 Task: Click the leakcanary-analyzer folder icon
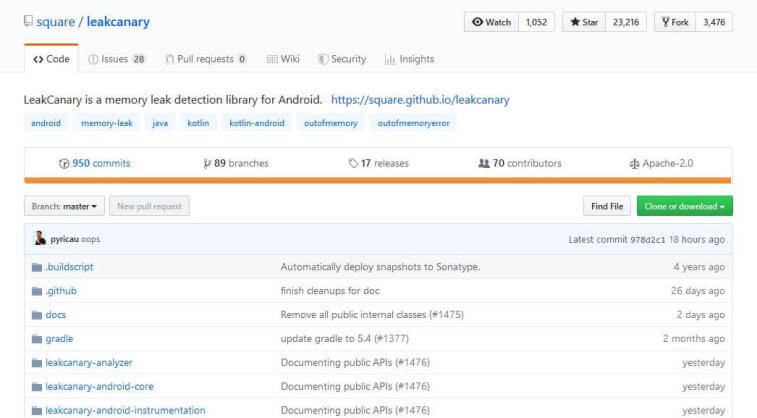[x=37, y=362]
